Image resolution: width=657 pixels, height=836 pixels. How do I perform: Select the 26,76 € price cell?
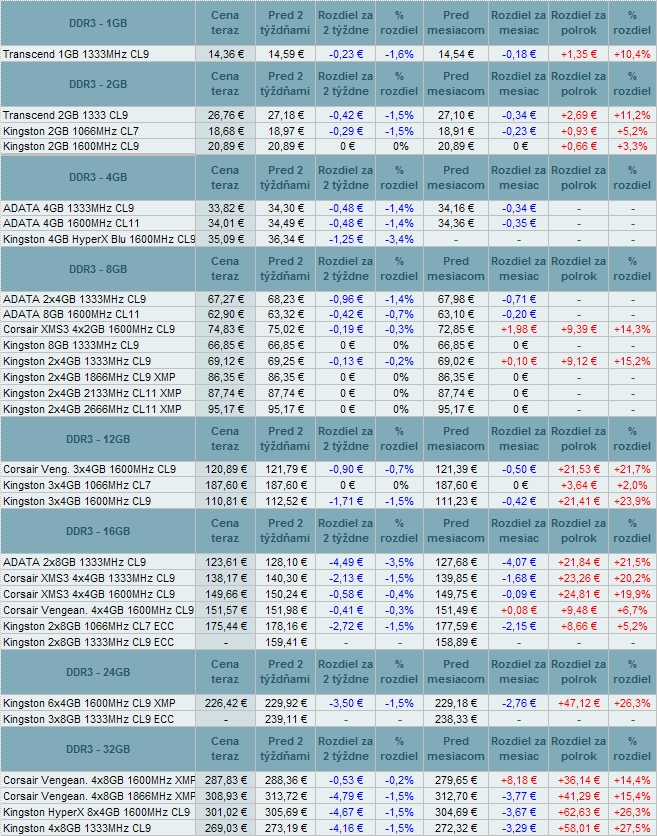pos(225,115)
